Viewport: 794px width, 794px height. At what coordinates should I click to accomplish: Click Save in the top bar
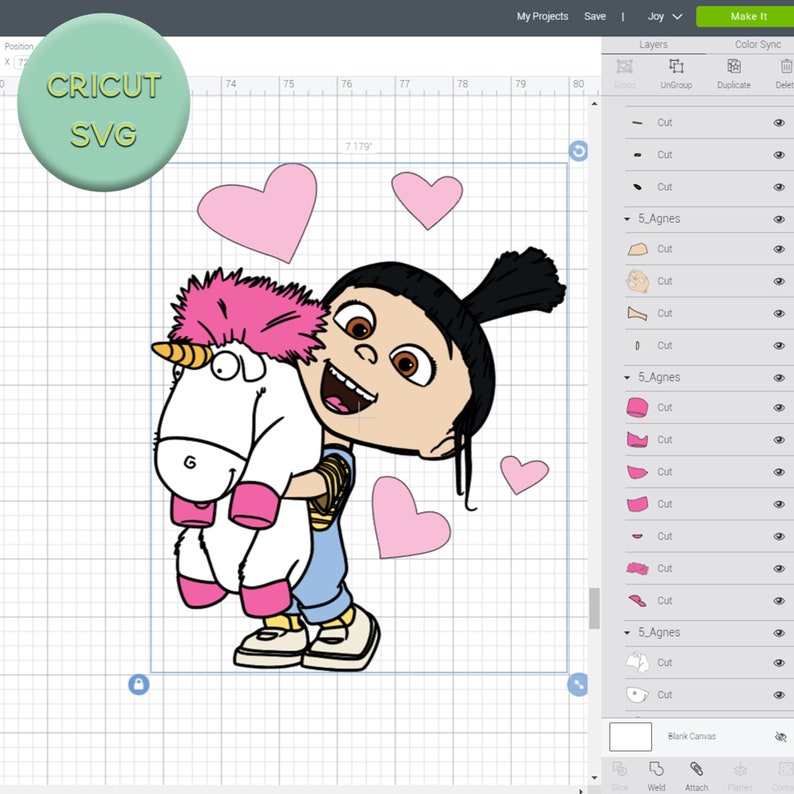click(x=595, y=16)
